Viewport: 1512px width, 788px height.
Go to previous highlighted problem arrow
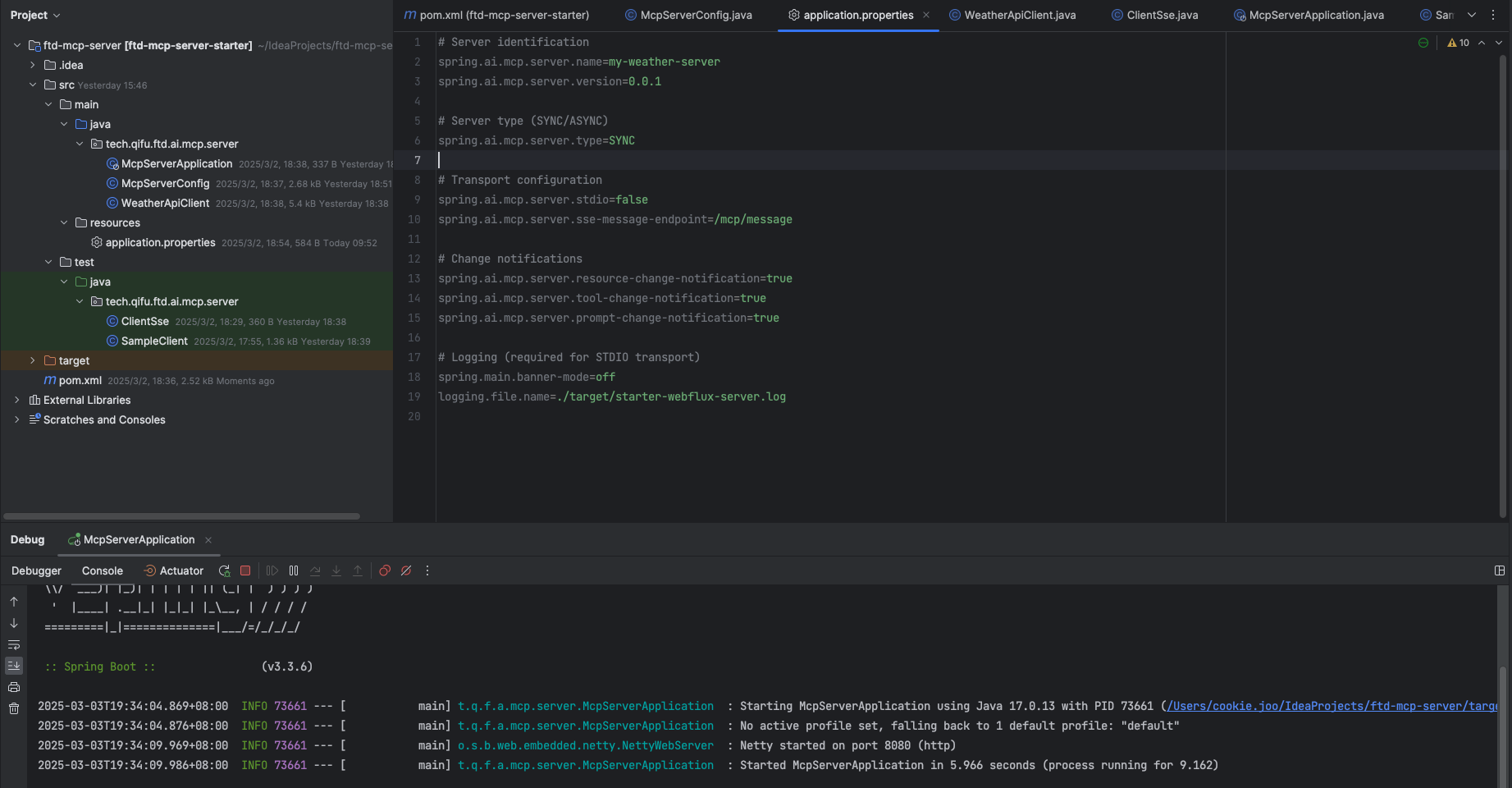[x=1482, y=43]
